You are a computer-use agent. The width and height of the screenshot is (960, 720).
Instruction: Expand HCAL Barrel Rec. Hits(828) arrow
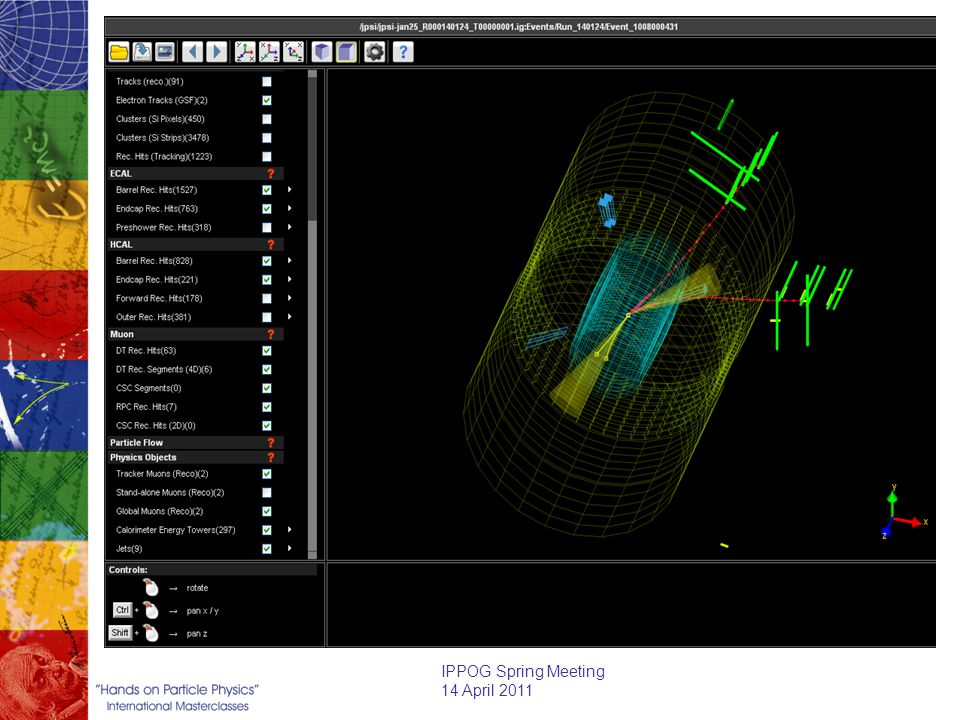tap(290, 261)
